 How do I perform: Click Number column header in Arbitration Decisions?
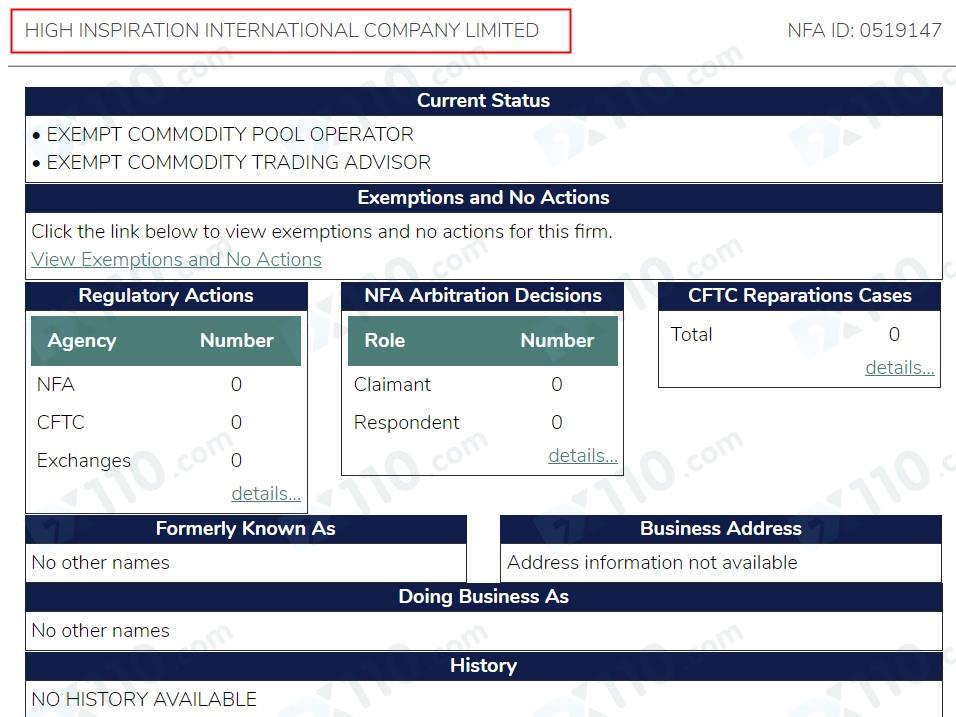pyautogui.click(x=557, y=340)
